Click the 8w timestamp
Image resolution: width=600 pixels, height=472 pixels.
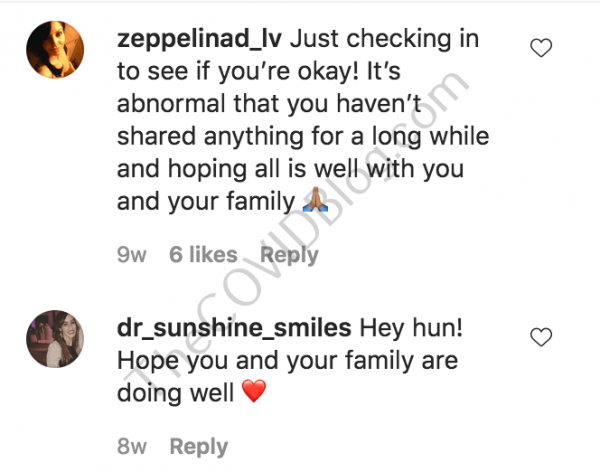[x=131, y=446]
